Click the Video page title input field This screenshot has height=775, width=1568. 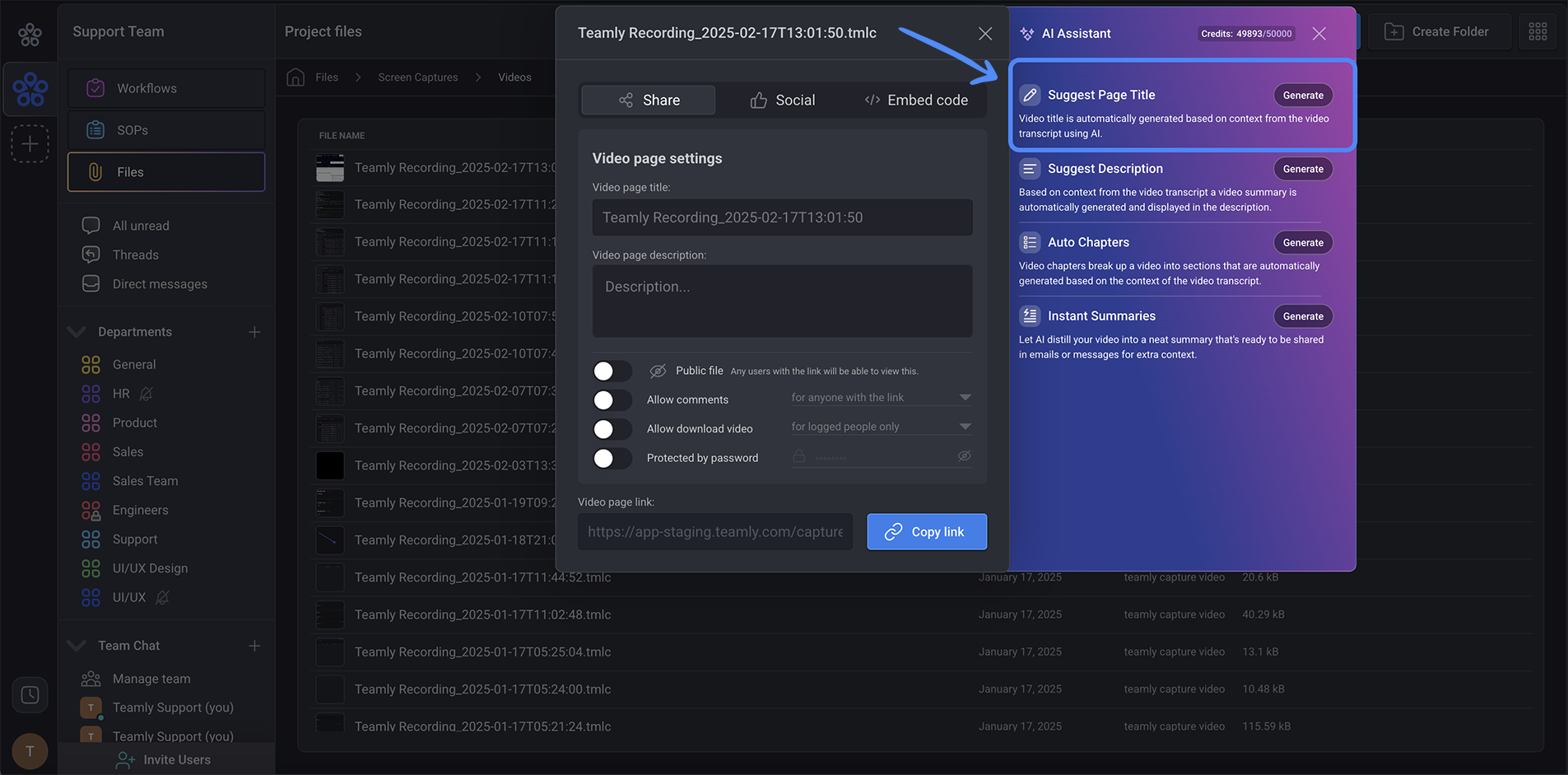pyautogui.click(x=783, y=217)
